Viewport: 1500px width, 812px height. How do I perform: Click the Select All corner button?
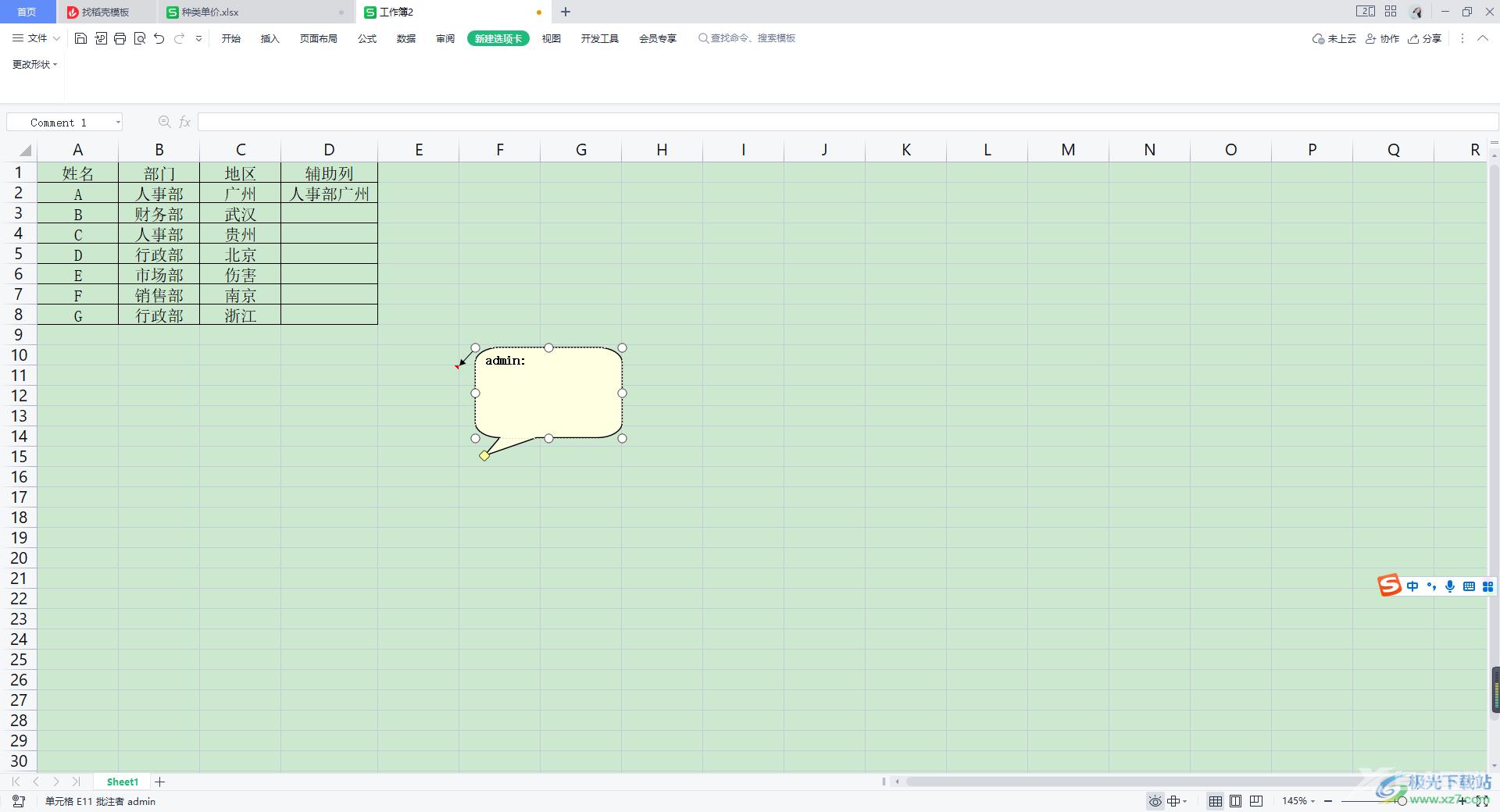(x=25, y=150)
